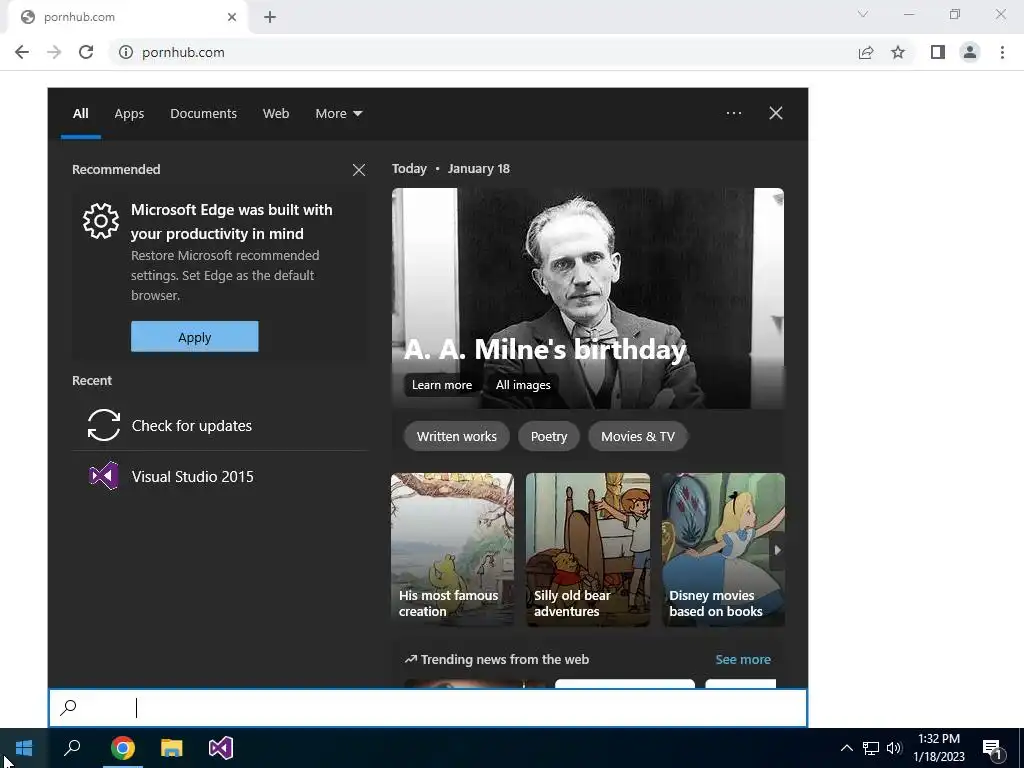The height and width of the screenshot is (768, 1024).
Task: Click the site information icon in address bar
Action: pos(125,52)
